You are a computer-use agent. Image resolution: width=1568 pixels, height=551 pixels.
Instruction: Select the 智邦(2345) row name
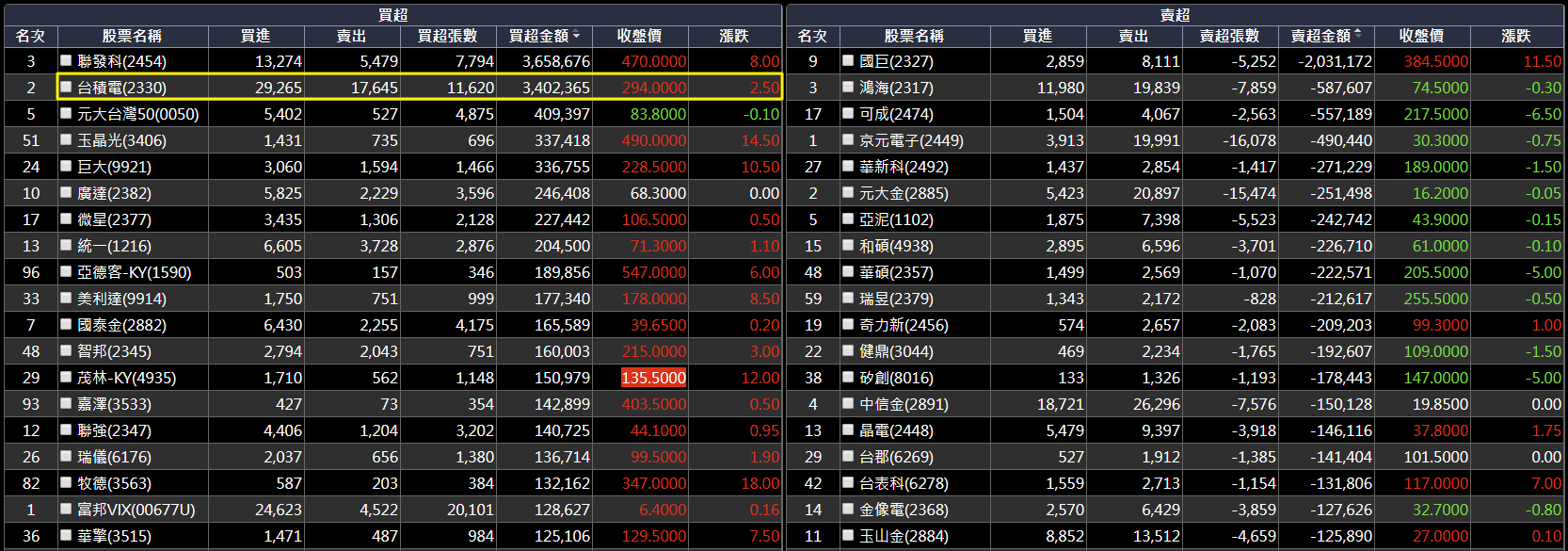114,351
